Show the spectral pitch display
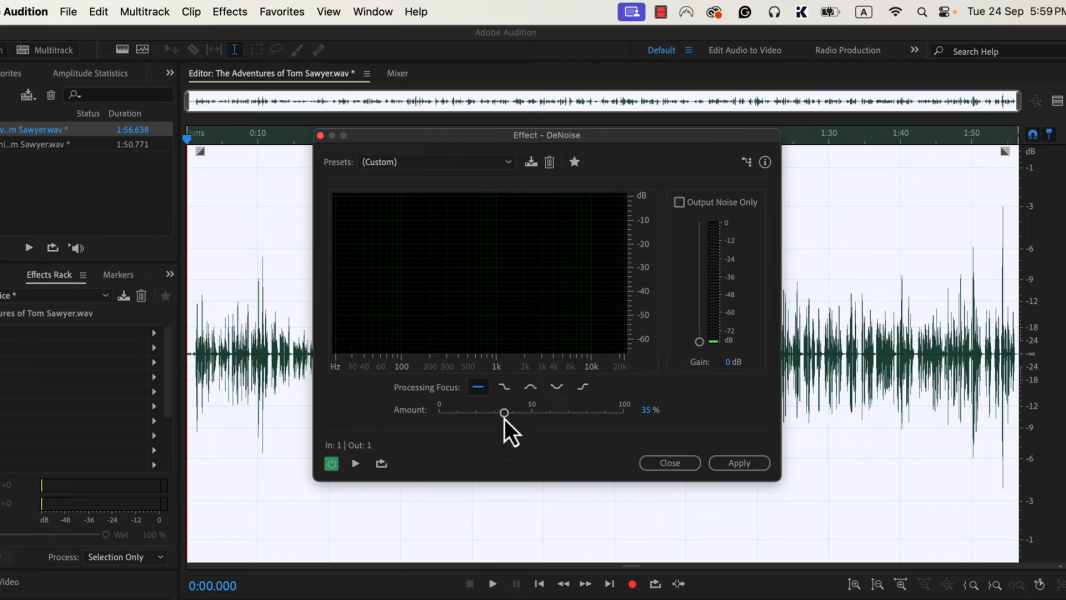 click(x=143, y=50)
